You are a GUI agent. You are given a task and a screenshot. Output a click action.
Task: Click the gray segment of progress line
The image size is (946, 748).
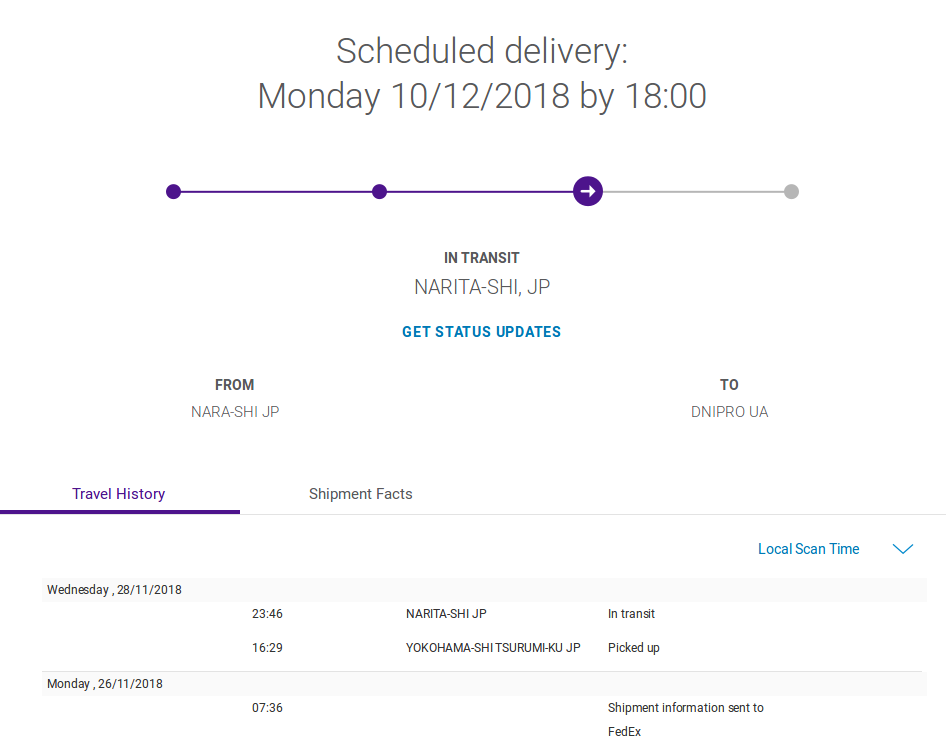point(695,192)
